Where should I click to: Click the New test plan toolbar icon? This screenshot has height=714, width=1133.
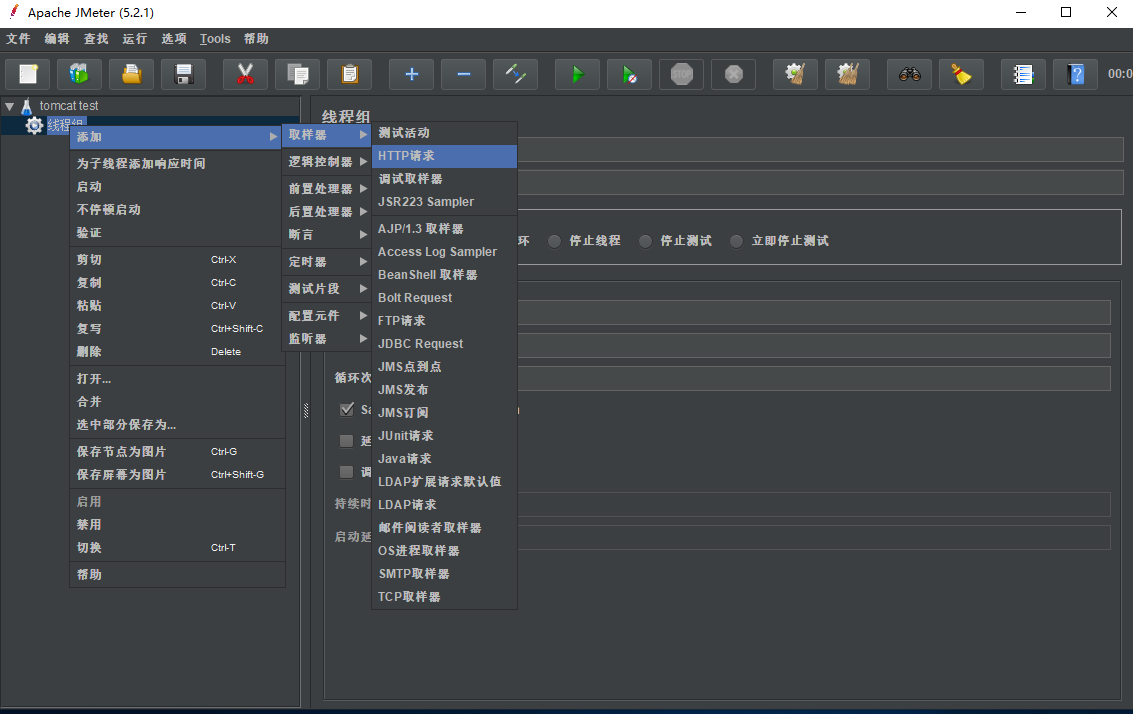click(28, 74)
